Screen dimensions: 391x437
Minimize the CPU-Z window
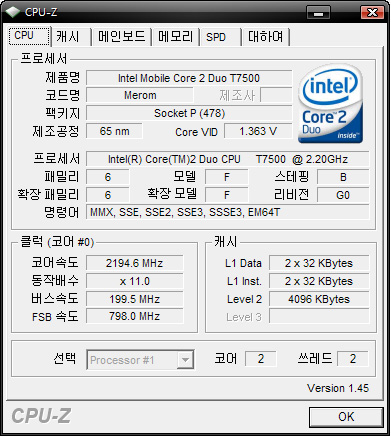(318, 13)
